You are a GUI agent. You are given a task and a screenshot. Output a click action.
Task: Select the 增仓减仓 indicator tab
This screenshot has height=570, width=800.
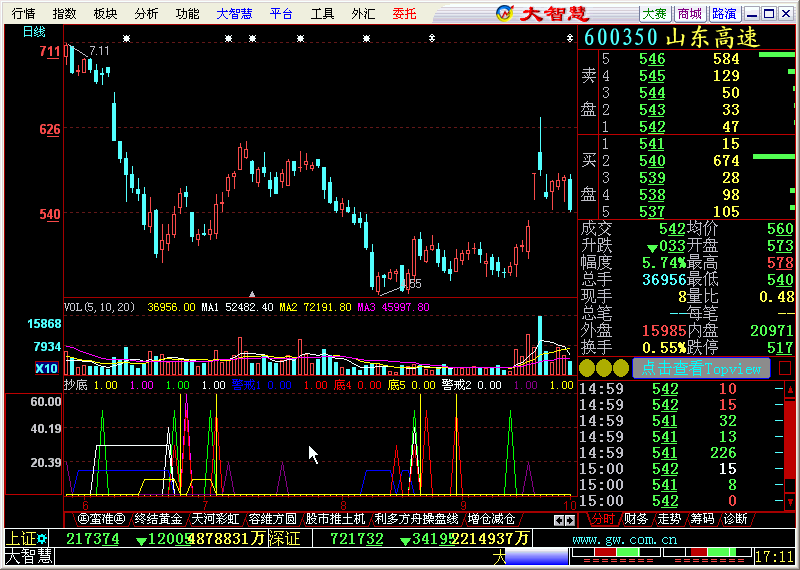[491, 519]
